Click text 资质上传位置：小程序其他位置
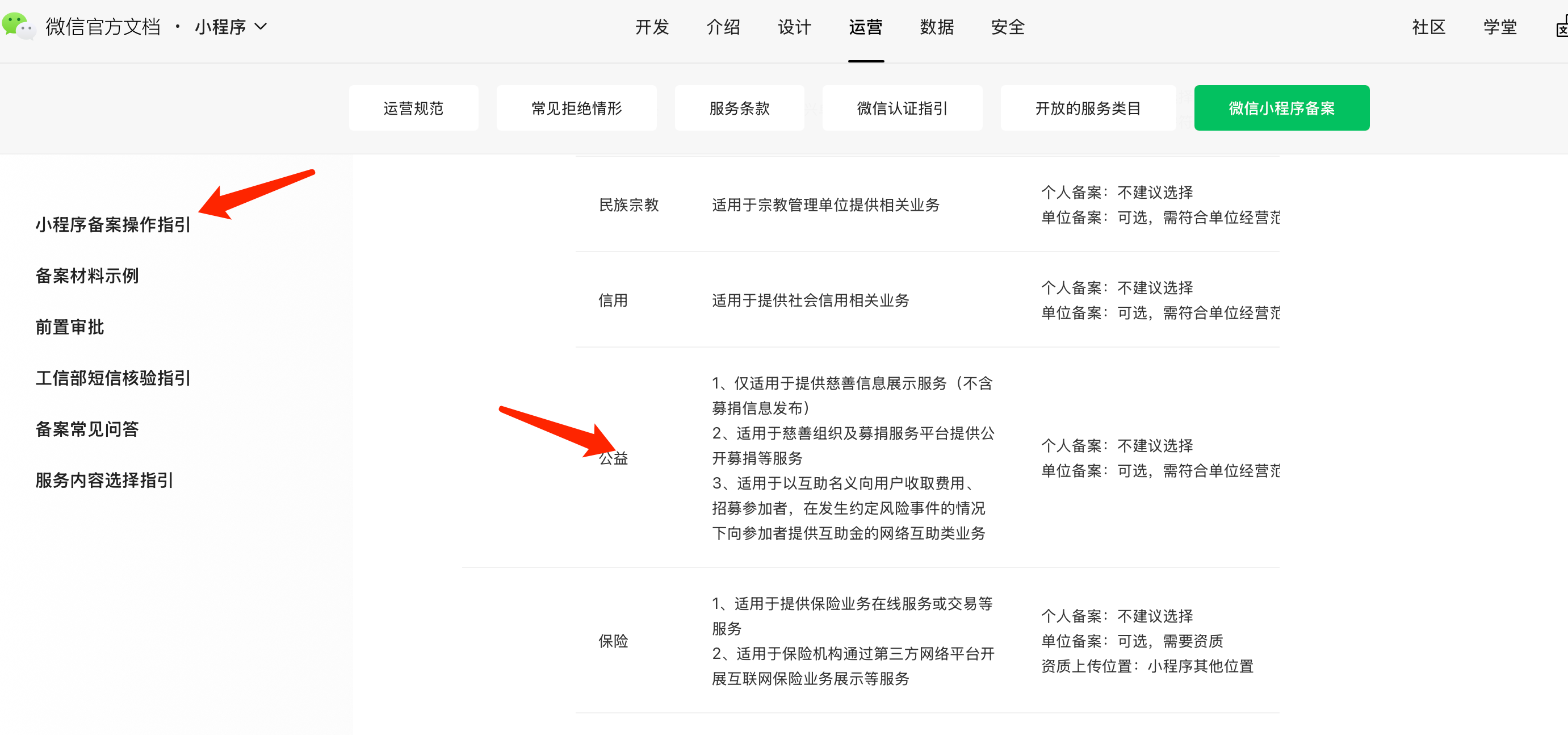Viewport: 1568px width, 735px height. tap(1147, 666)
